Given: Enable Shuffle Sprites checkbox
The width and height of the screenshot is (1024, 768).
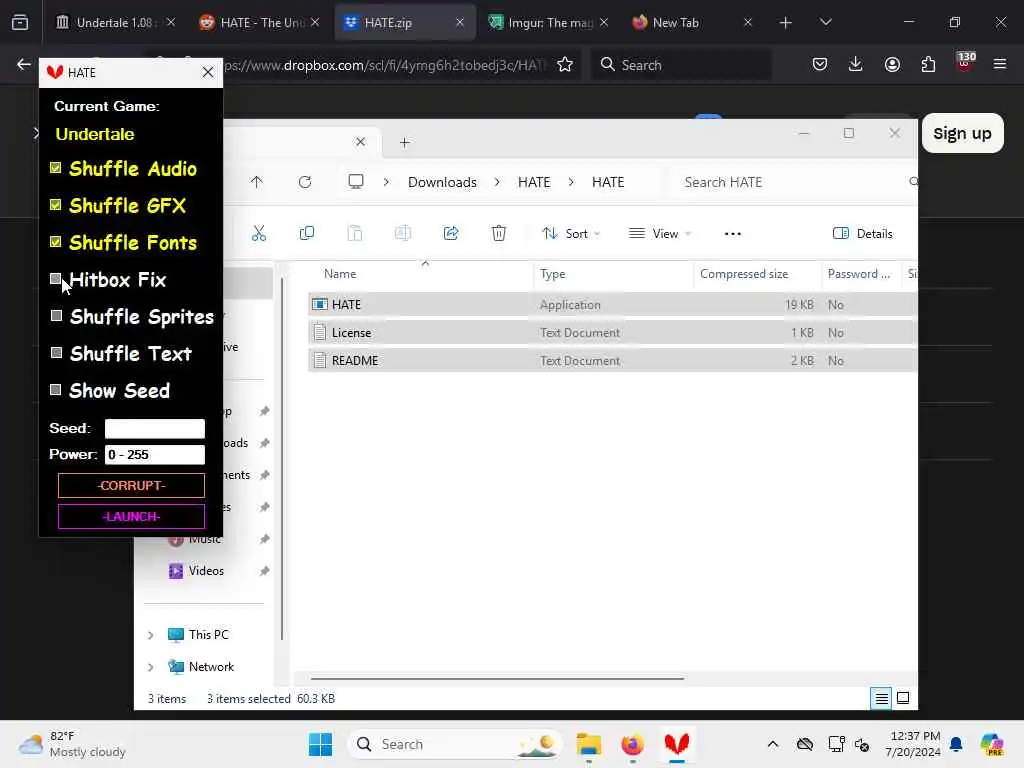Looking at the screenshot, I should (x=56, y=316).
